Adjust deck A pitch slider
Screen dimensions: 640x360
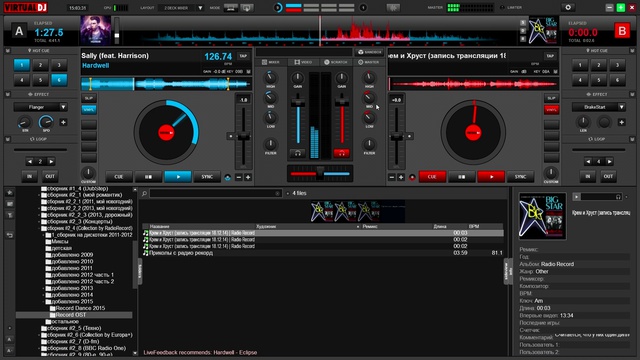243,137
